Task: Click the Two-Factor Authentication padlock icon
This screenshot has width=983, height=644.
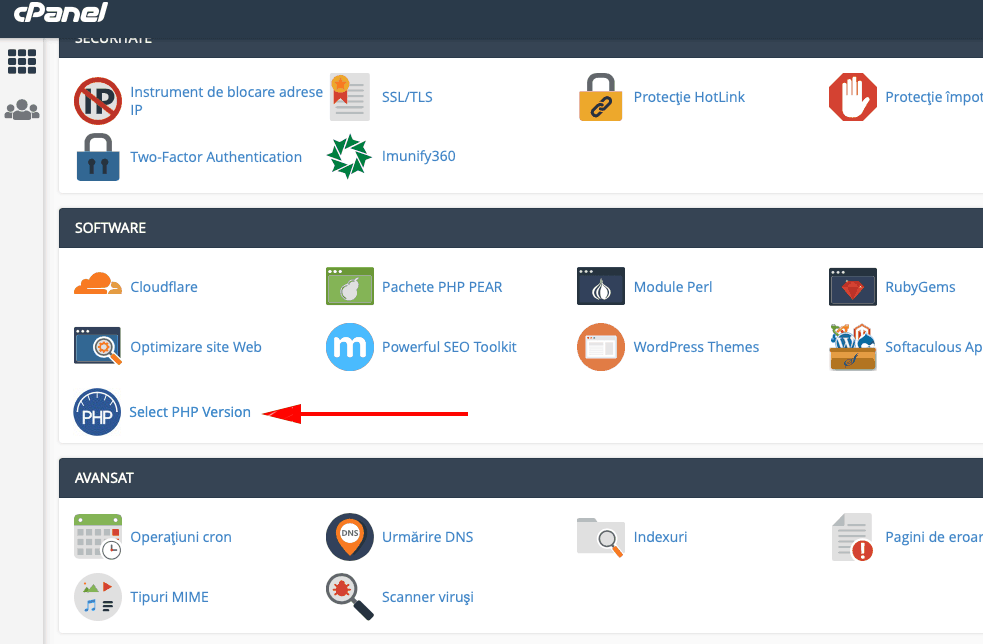Action: [97, 157]
